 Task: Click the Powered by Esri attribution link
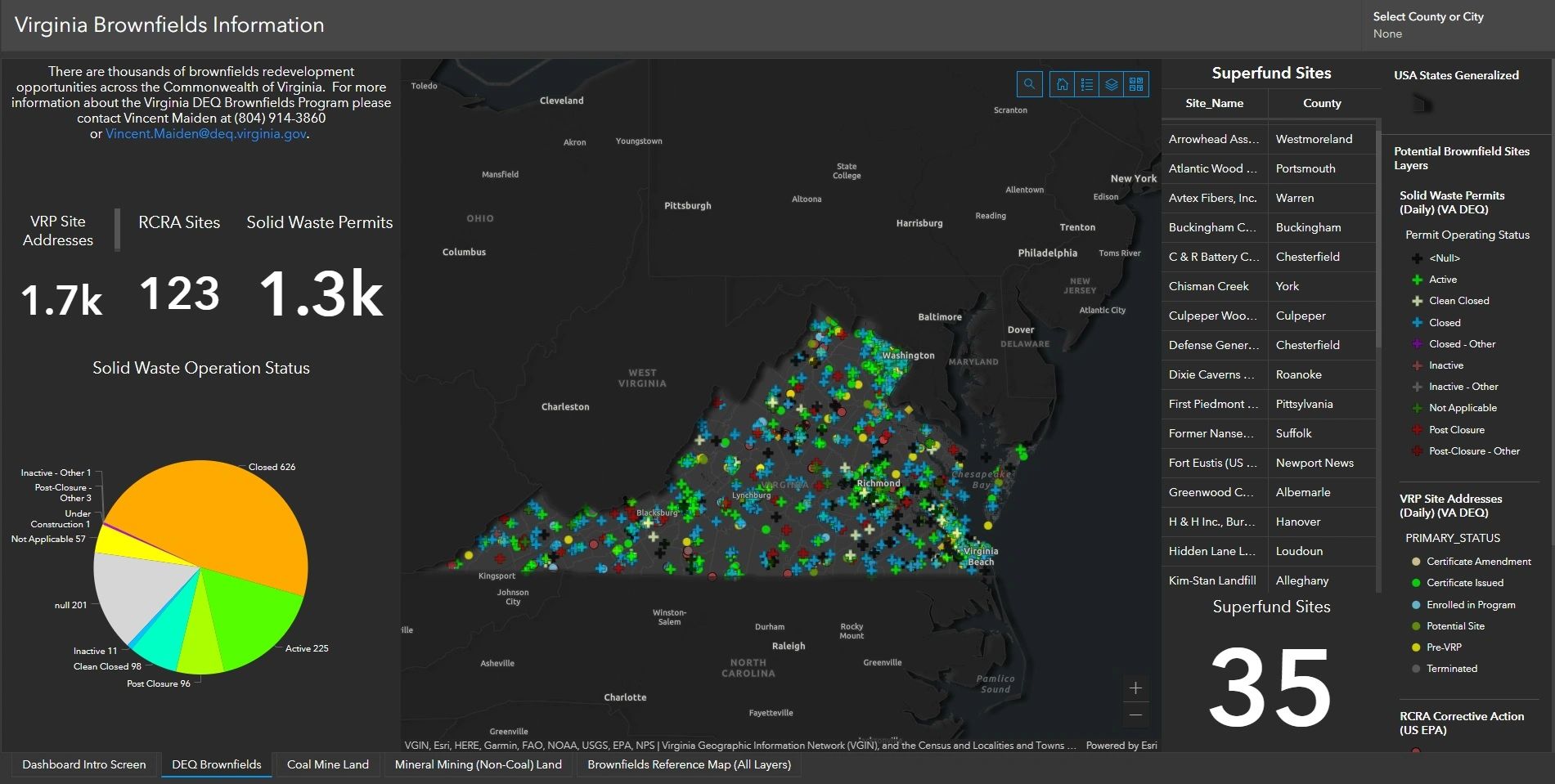[1121, 745]
